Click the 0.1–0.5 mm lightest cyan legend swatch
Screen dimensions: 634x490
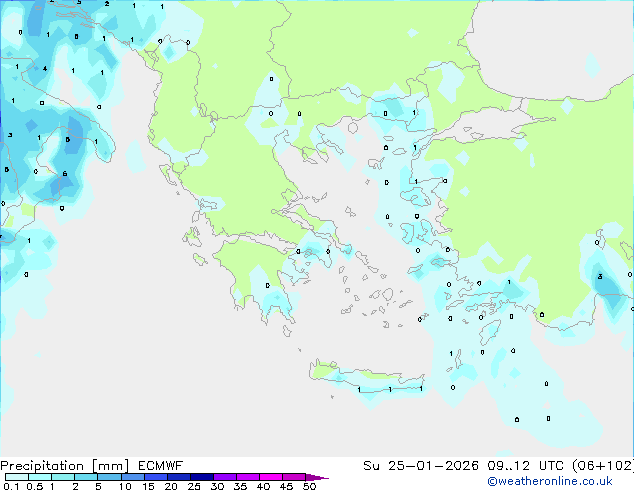[17, 477]
